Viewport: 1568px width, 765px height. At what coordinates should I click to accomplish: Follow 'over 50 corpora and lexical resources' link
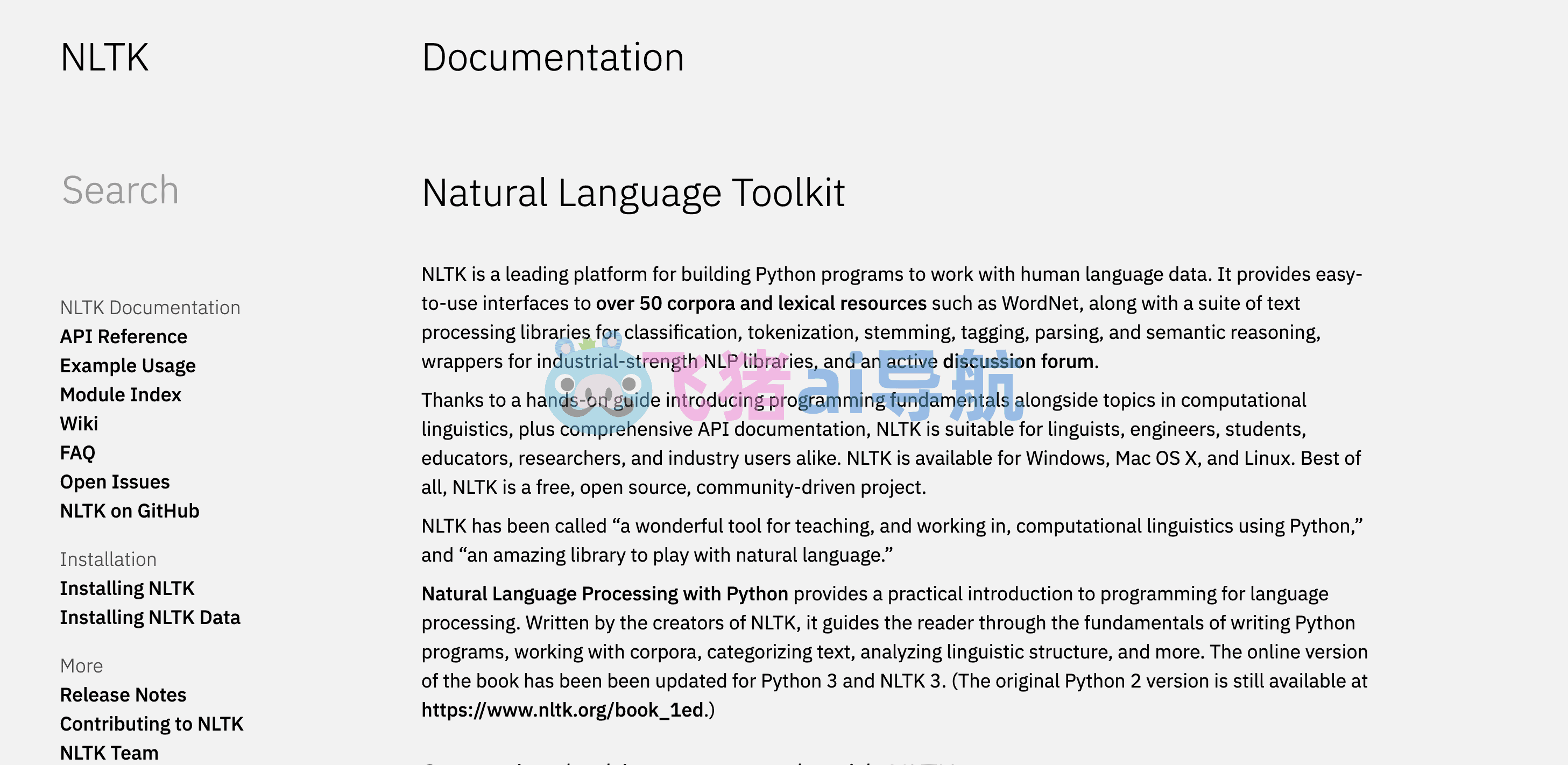tap(761, 303)
